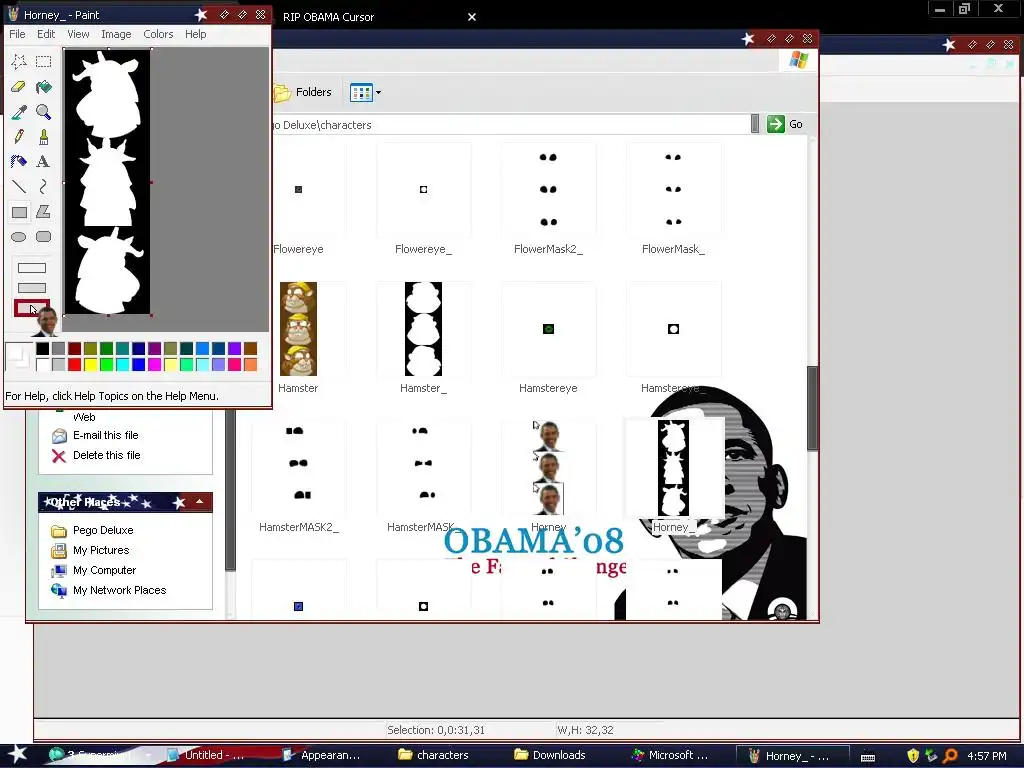
Task: Pick the orange color swatch in the palette
Action: [250, 364]
